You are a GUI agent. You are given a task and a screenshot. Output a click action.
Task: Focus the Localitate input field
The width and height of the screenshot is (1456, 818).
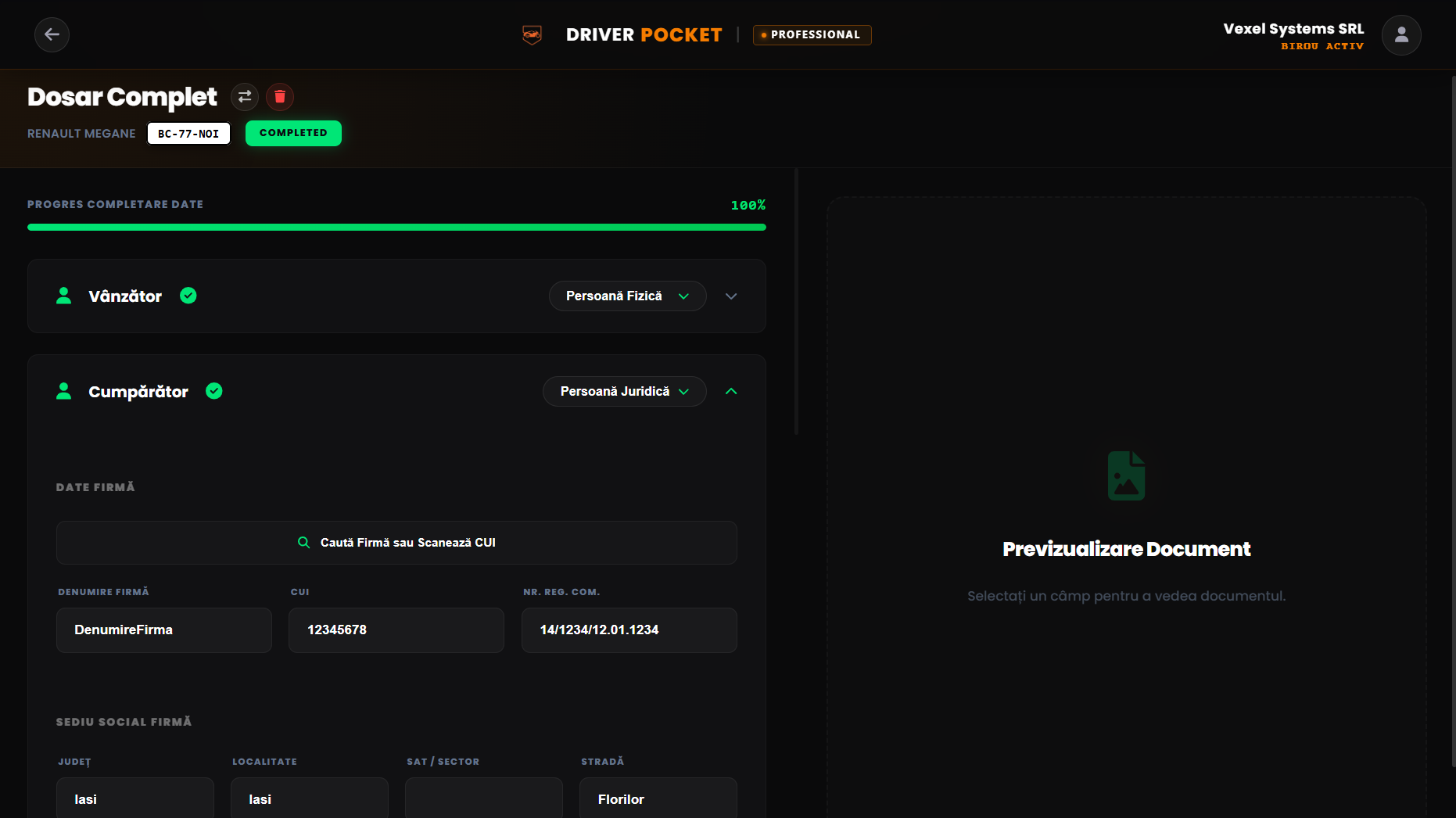click(x=310, y=798)
